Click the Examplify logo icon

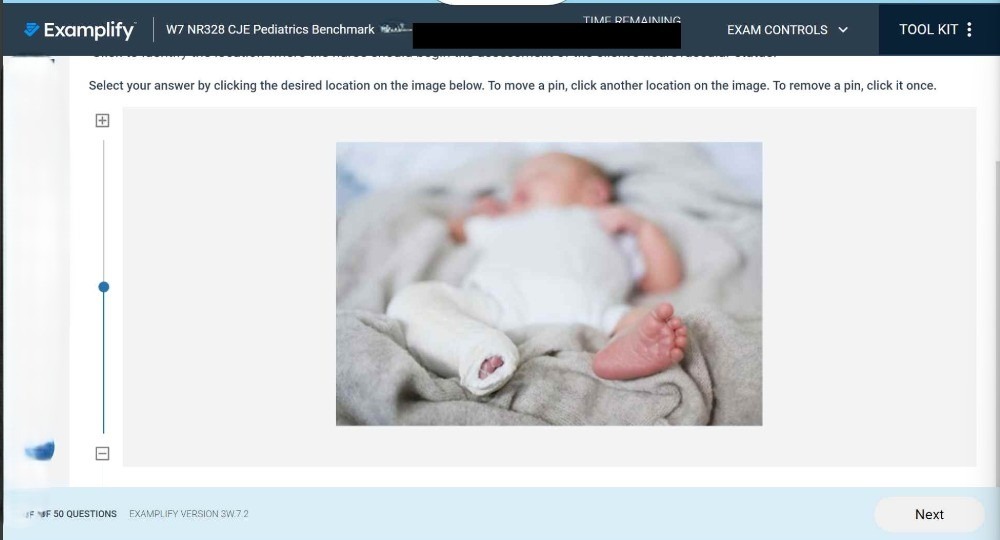click(31, 29)
